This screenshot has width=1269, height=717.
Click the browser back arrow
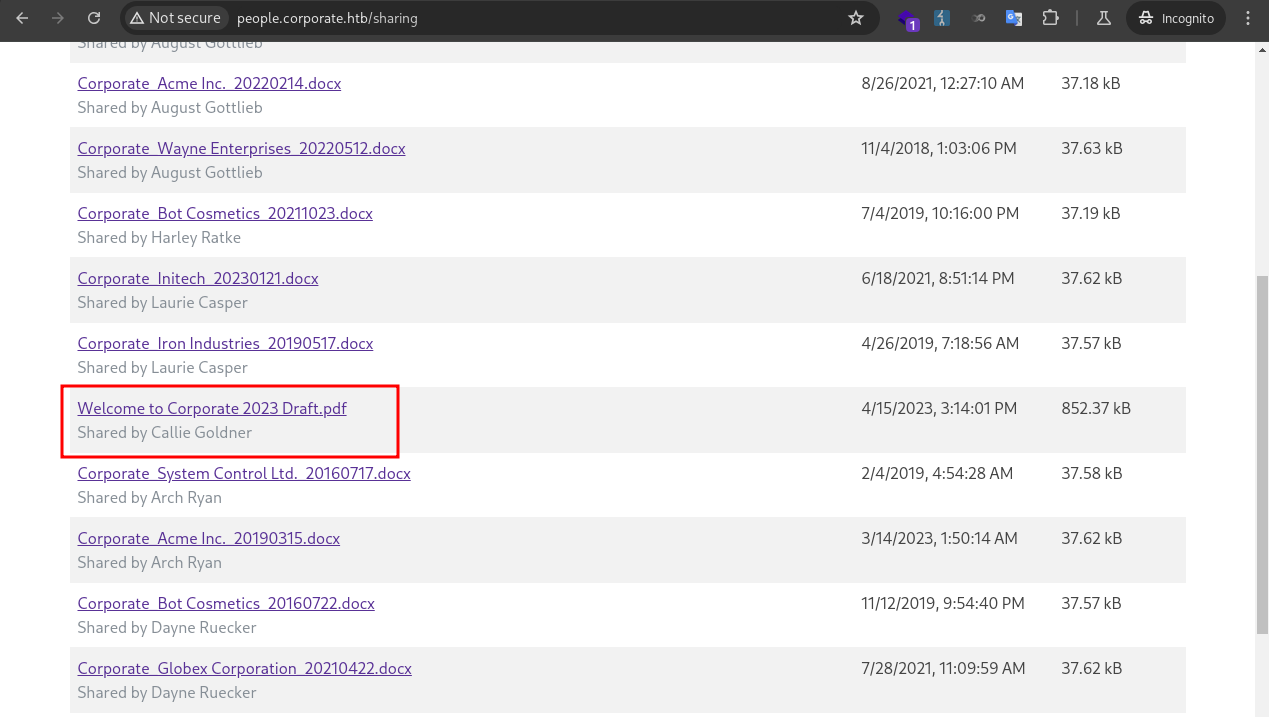pos(22,18)
